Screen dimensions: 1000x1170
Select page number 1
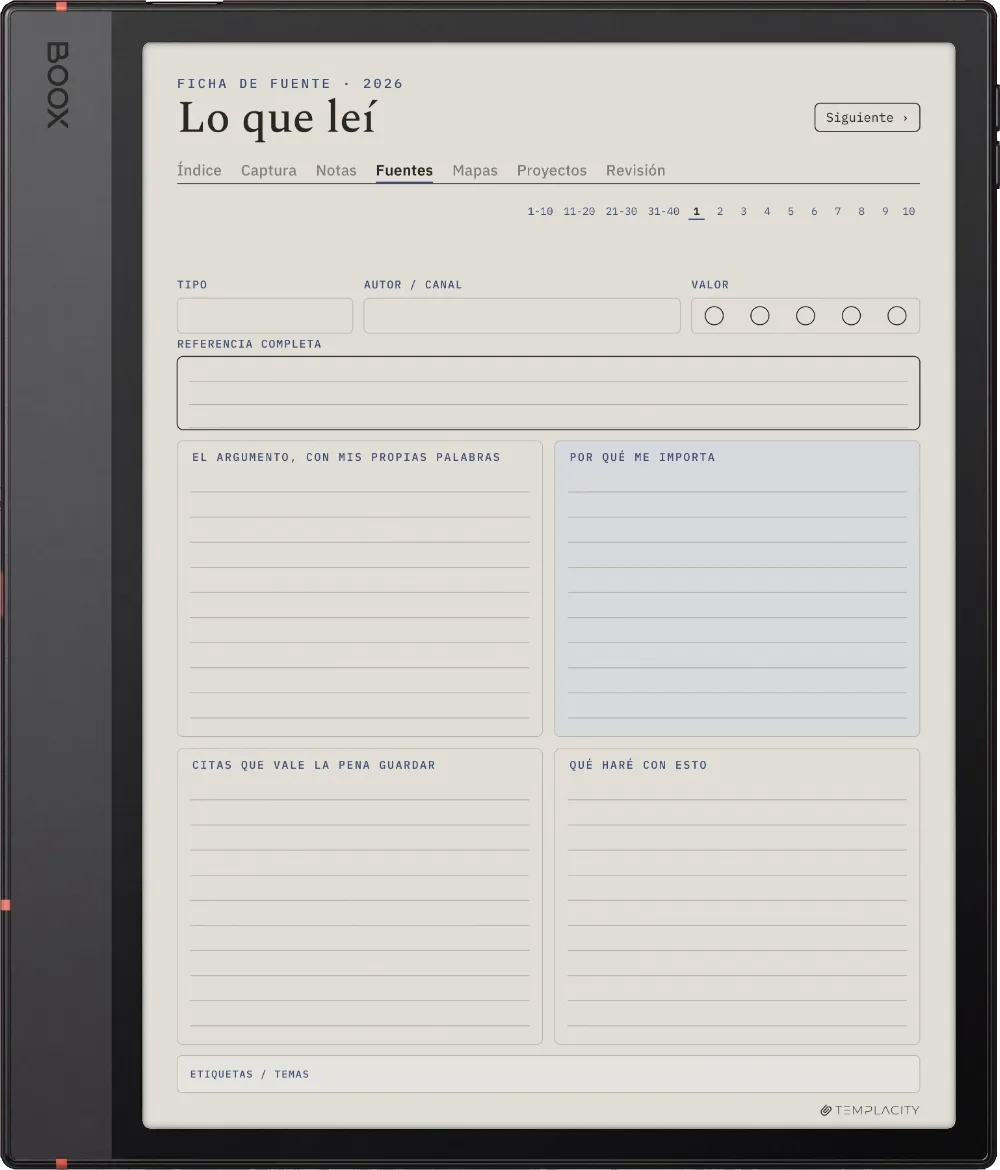696,212
